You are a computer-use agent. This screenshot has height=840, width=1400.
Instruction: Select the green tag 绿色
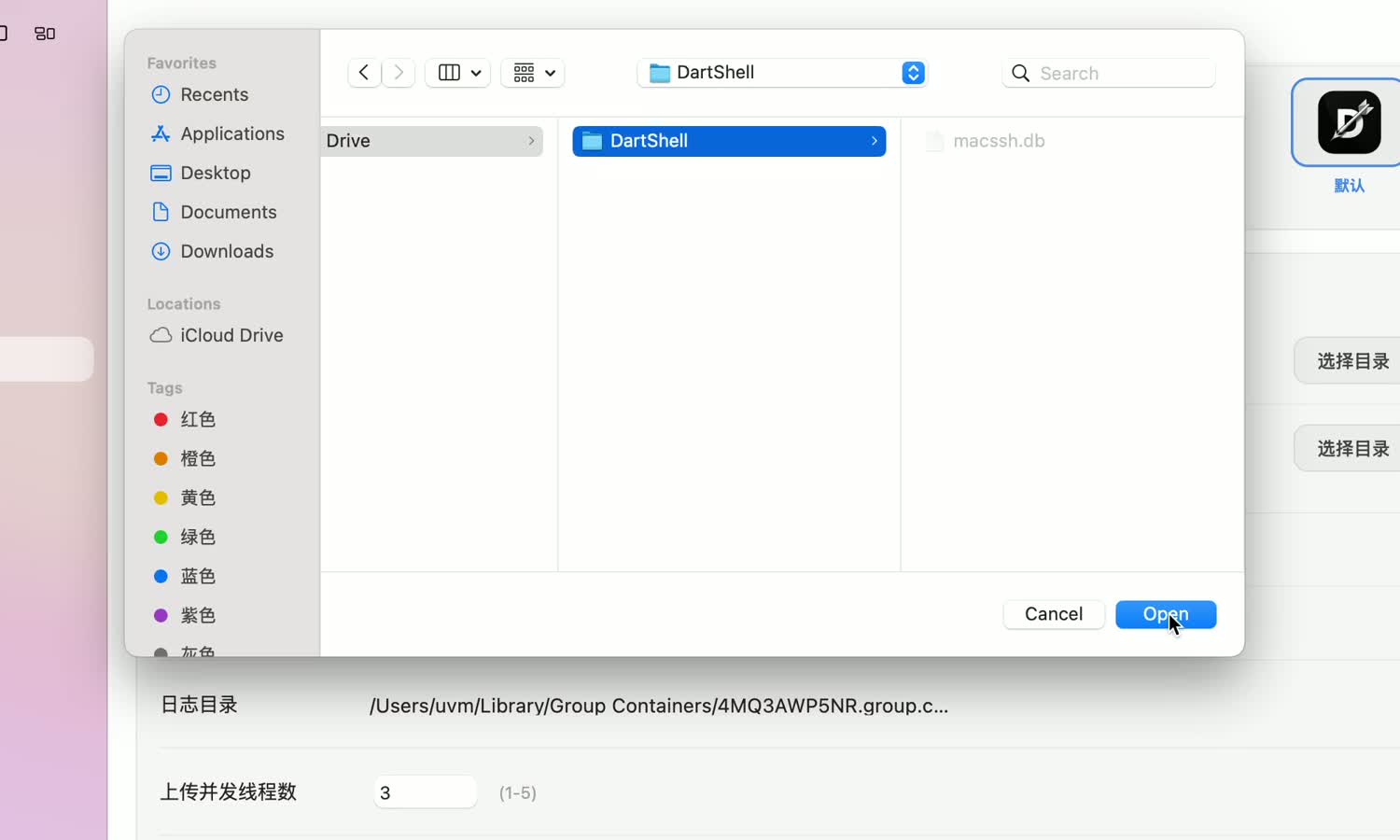[x=185, y=537]
